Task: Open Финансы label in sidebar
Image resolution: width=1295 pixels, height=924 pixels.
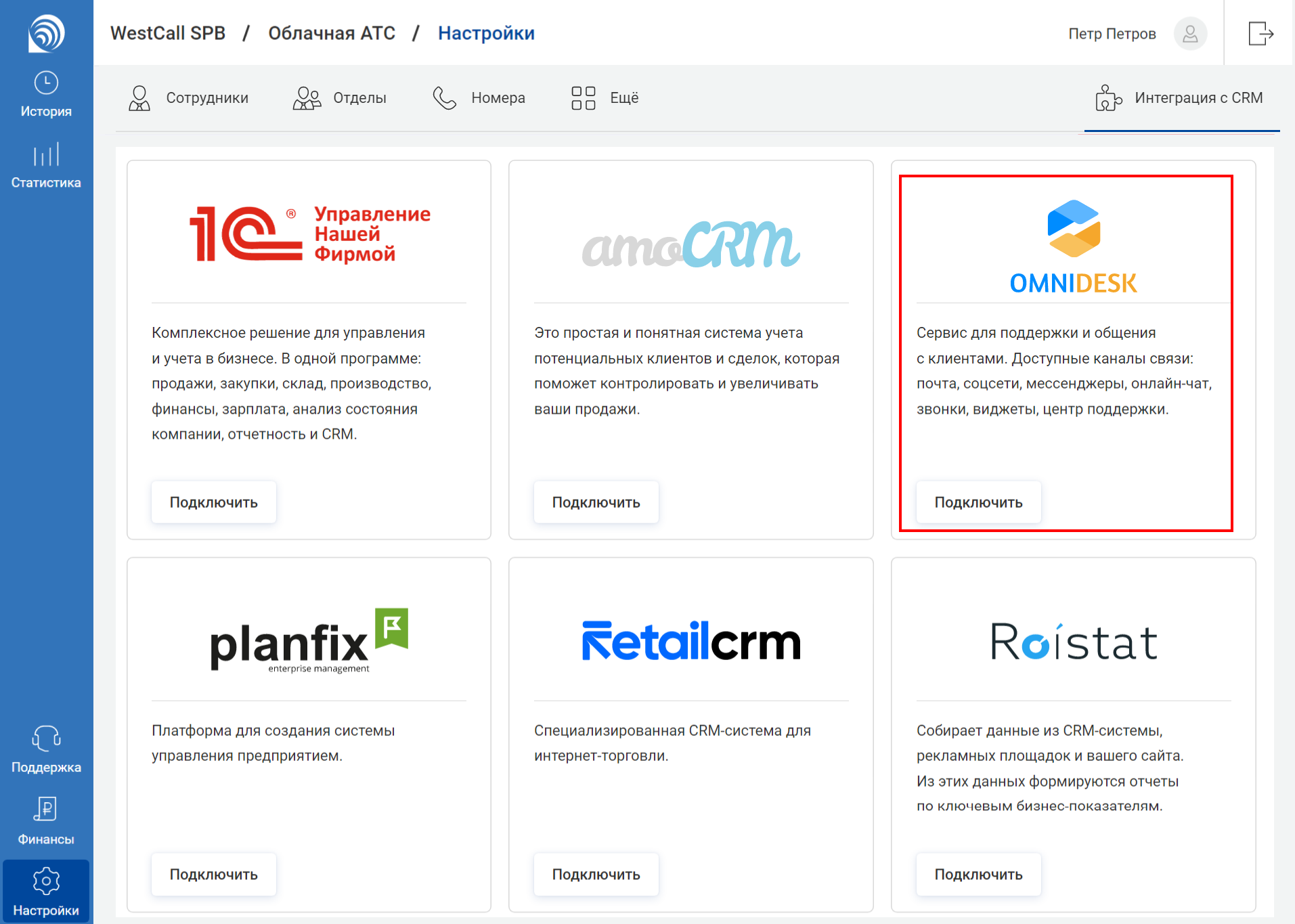Action: point(46,839)
